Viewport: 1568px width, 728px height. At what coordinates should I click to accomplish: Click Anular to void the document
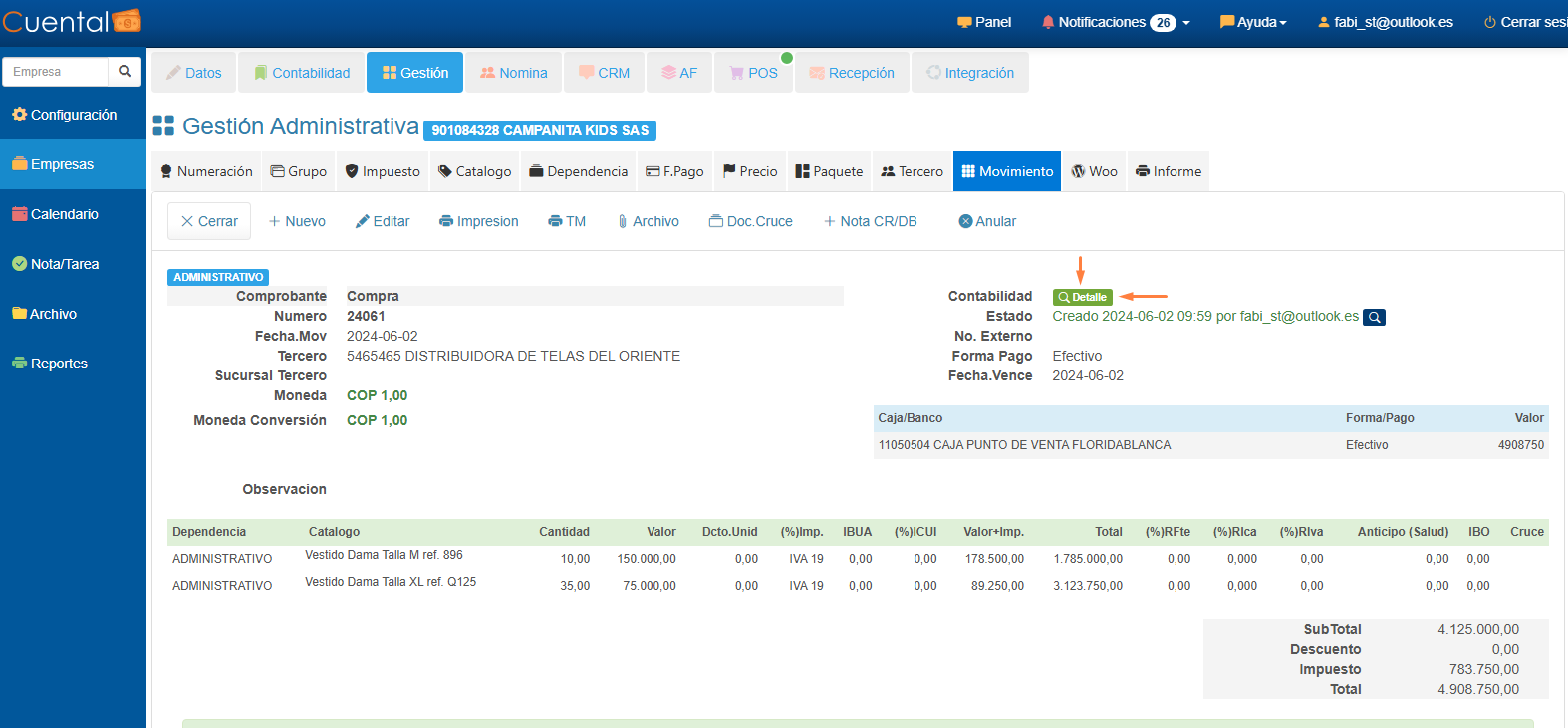point(987,221)
